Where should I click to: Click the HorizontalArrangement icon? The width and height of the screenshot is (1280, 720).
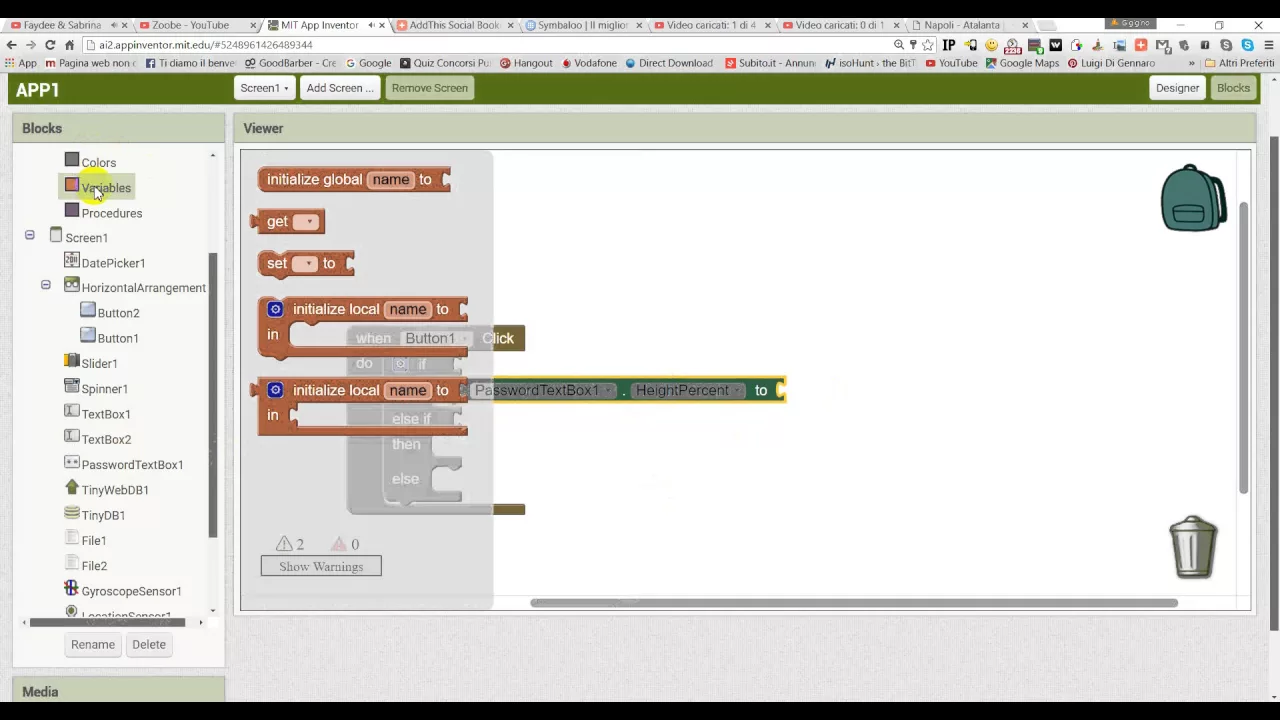pyautogui.click(x=72, y=285)
